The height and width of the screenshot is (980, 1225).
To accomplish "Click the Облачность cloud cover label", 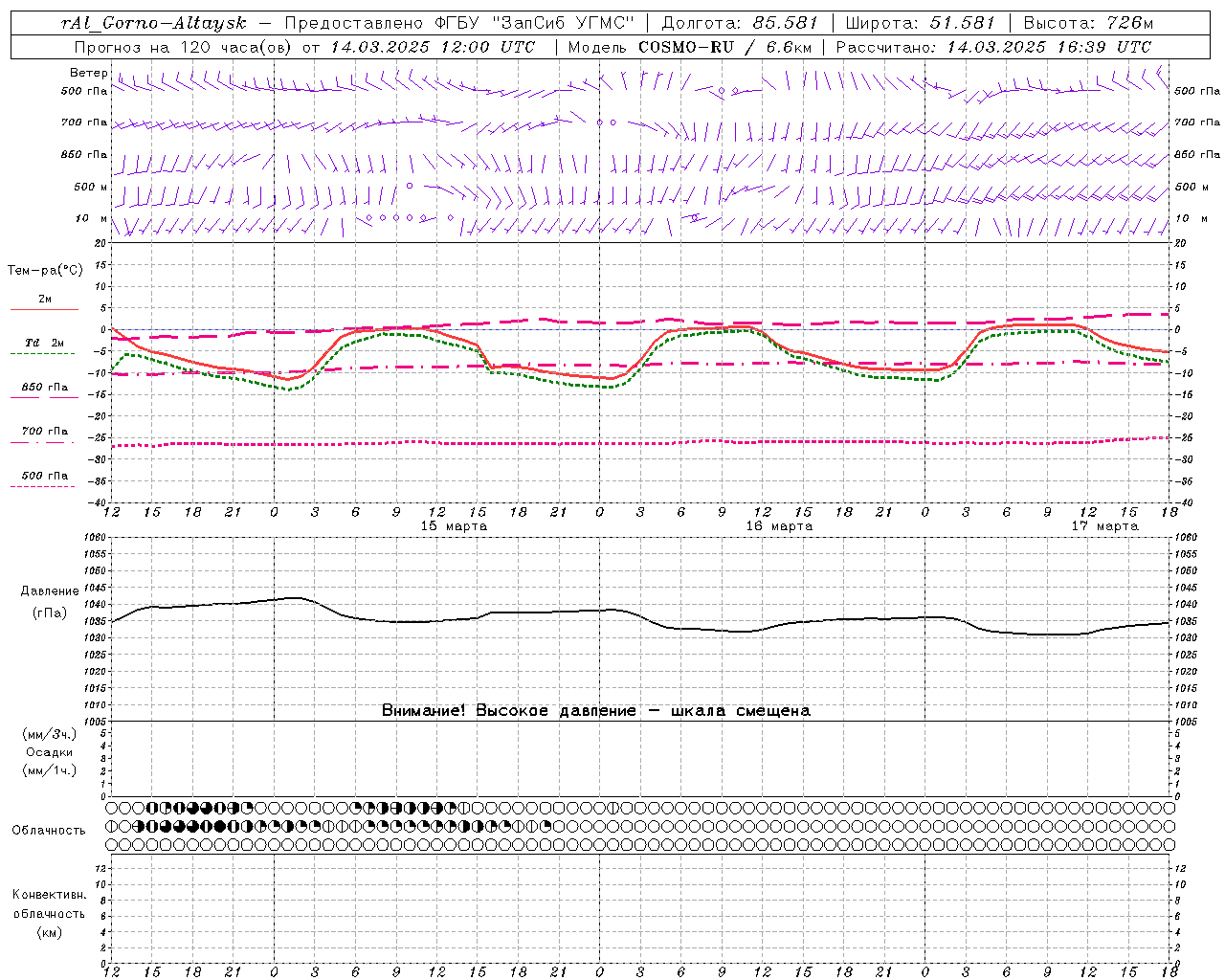I will (x=49, y=831).
